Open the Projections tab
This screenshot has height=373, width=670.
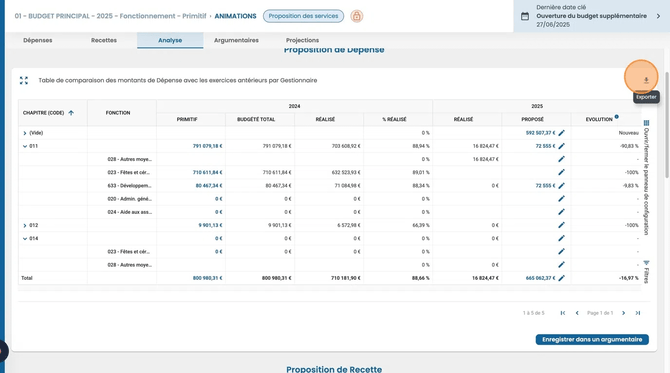(303, 40)
